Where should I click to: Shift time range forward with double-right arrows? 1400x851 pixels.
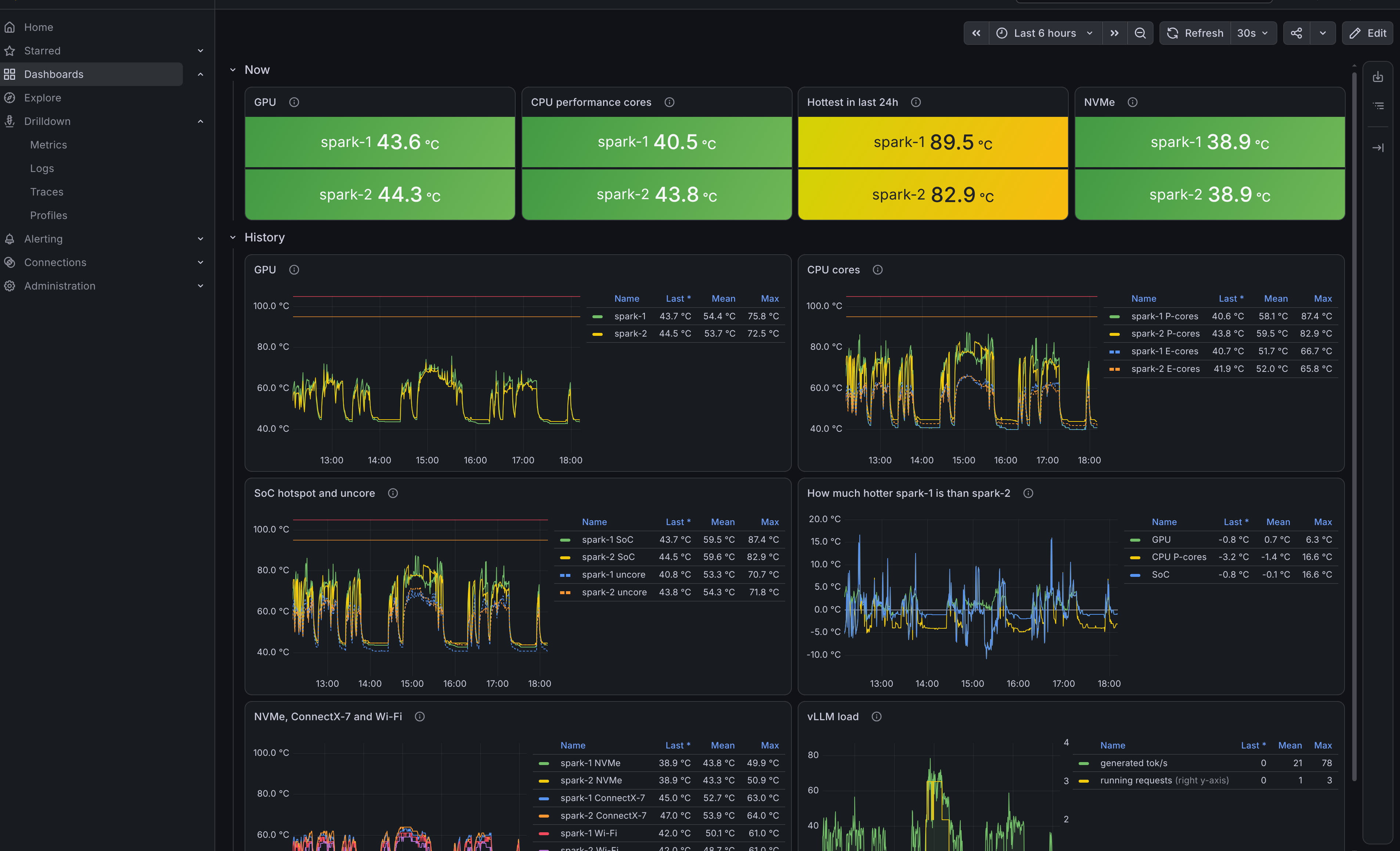(1114, 33)
